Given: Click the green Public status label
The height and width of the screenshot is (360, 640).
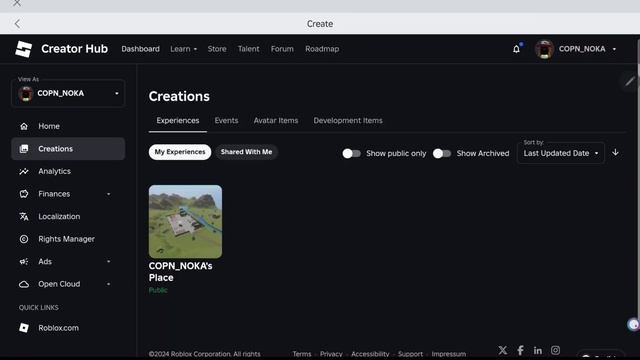Looking at the screenshot, I should point(158,290).
